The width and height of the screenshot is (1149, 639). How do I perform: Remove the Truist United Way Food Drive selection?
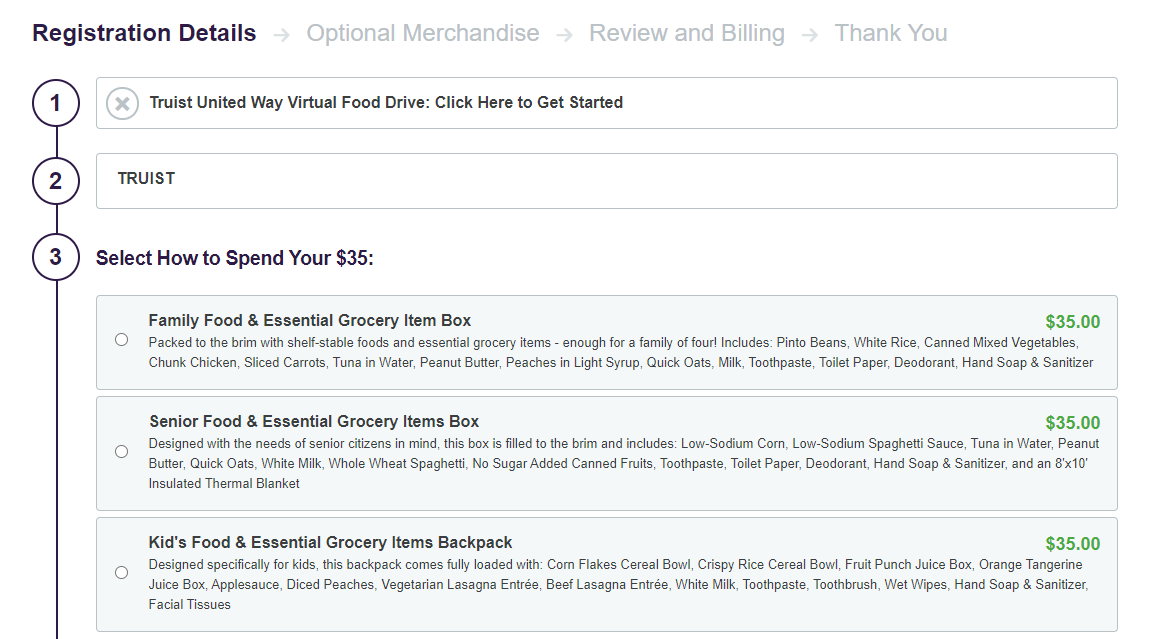coord(122,103)
